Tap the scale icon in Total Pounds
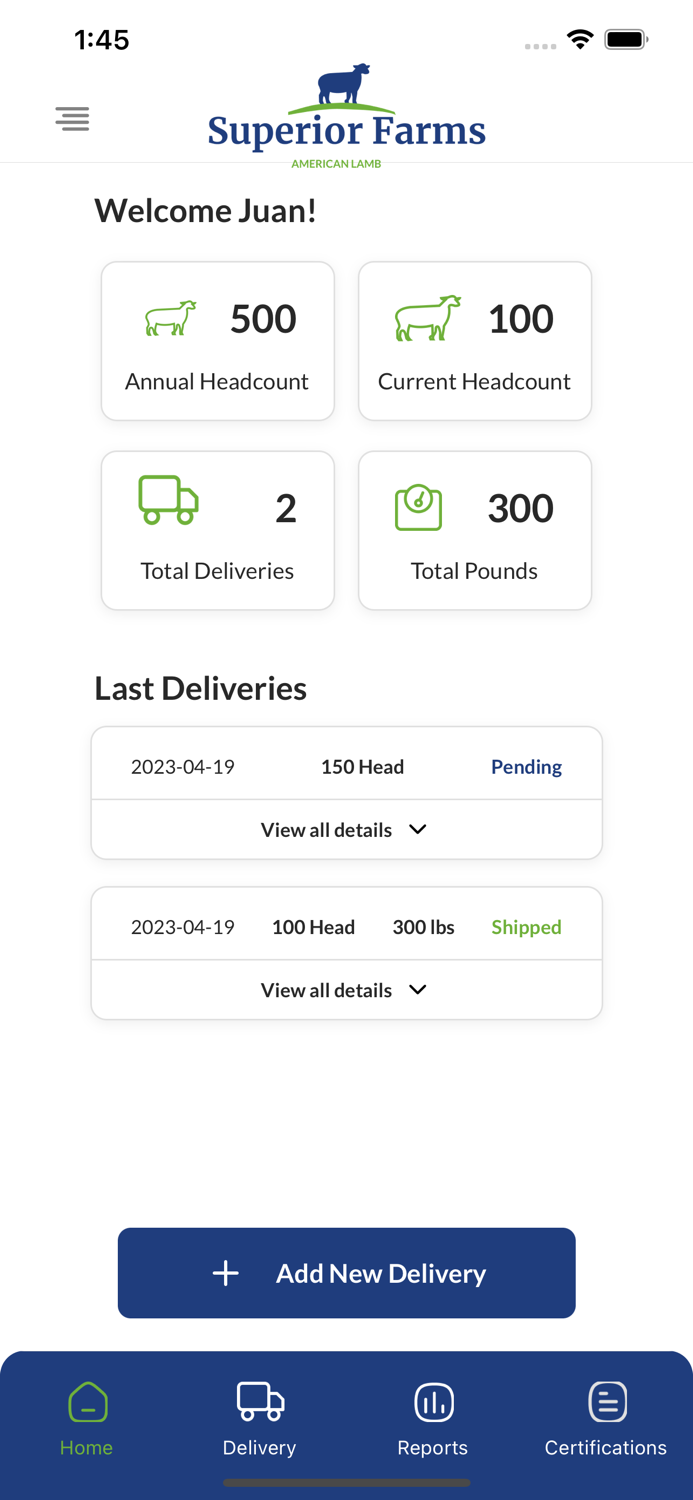This screenshot has height=1500, width=693. coord(418,508)
